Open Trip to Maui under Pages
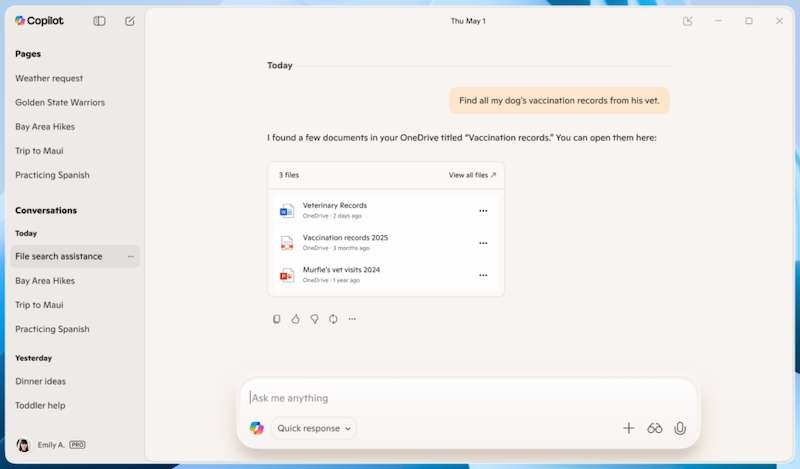Screen dimensions: 800x469 [39, 151]
